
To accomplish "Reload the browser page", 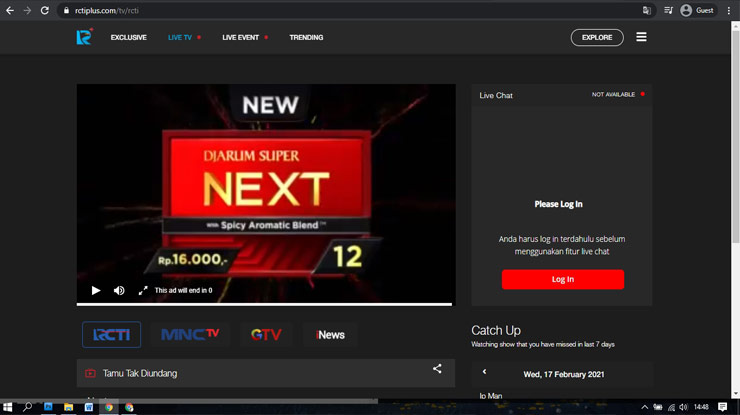I will (44, 10).
